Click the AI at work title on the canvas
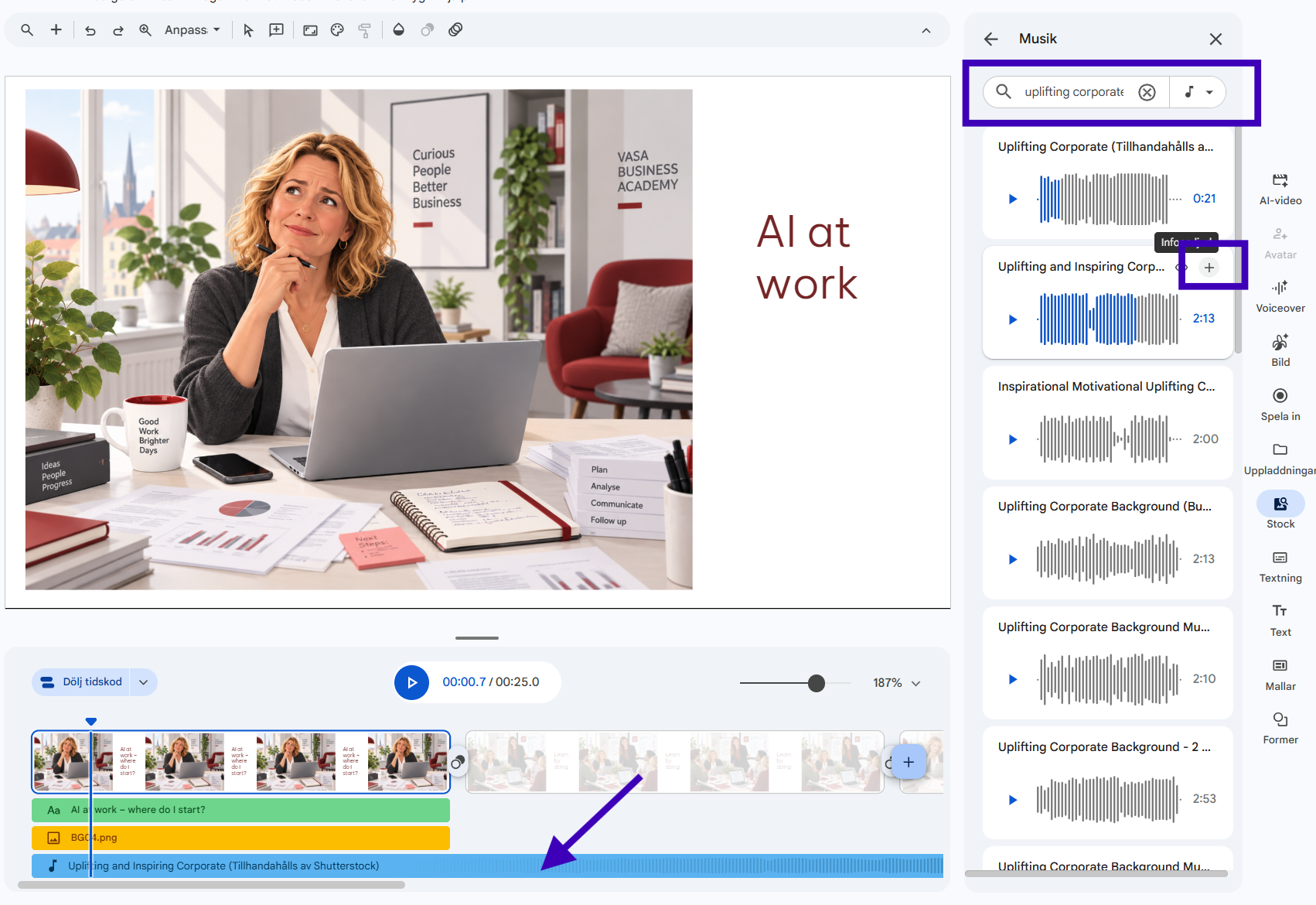The width and height of the screenshot is (1316, 905). pyautogui.click(x=807, y=258)
